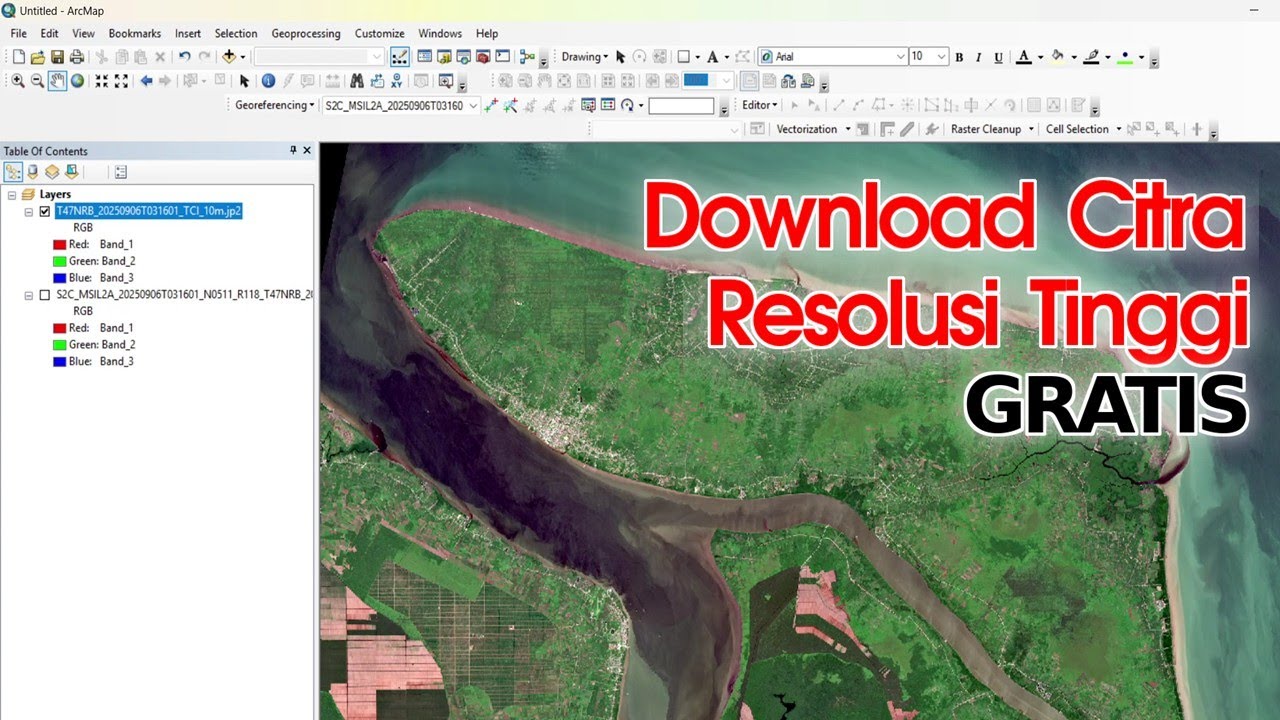This screenshot has height=720, width=1280.
Task: Undo the last action
Action: point(184,57)
